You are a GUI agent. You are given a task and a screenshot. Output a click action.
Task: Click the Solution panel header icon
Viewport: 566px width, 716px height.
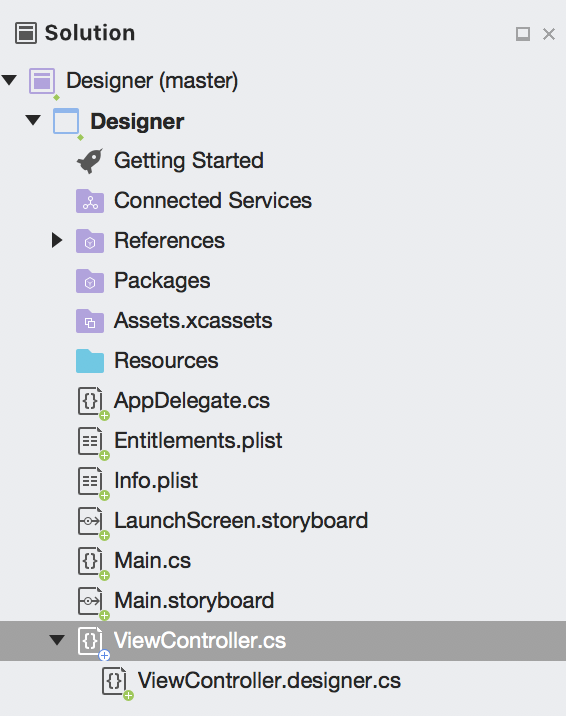[x=26, y=33]
